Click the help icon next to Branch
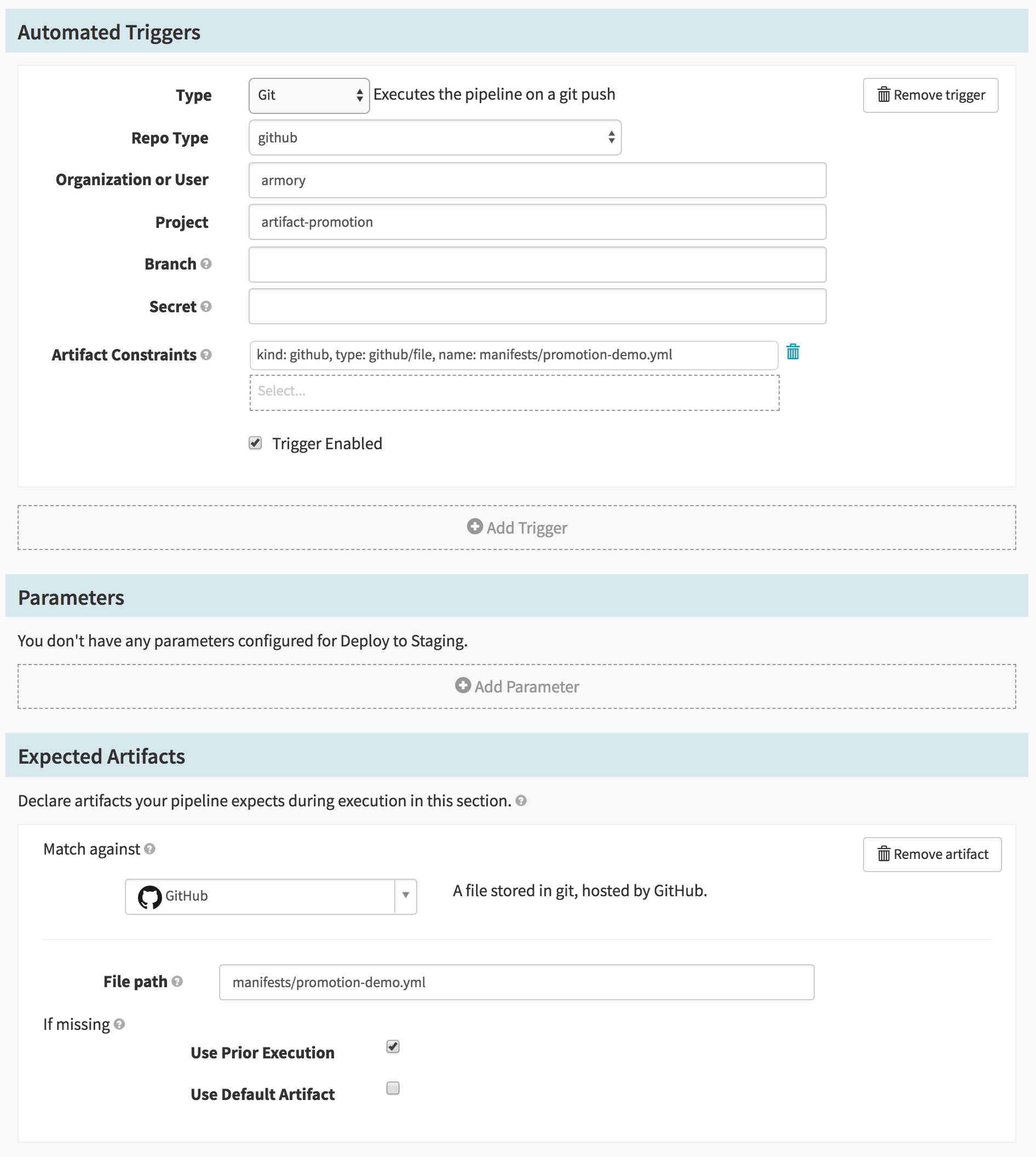 click(206, 264)
